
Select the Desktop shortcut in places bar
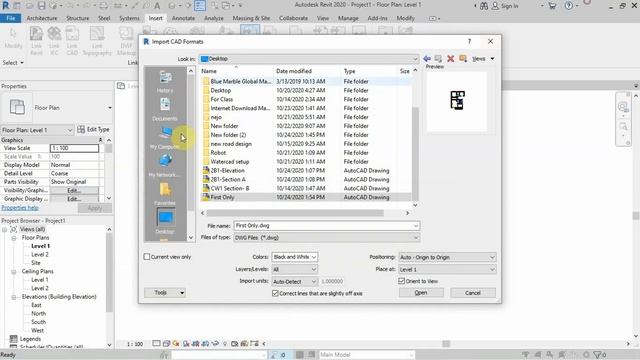point(165,222)
